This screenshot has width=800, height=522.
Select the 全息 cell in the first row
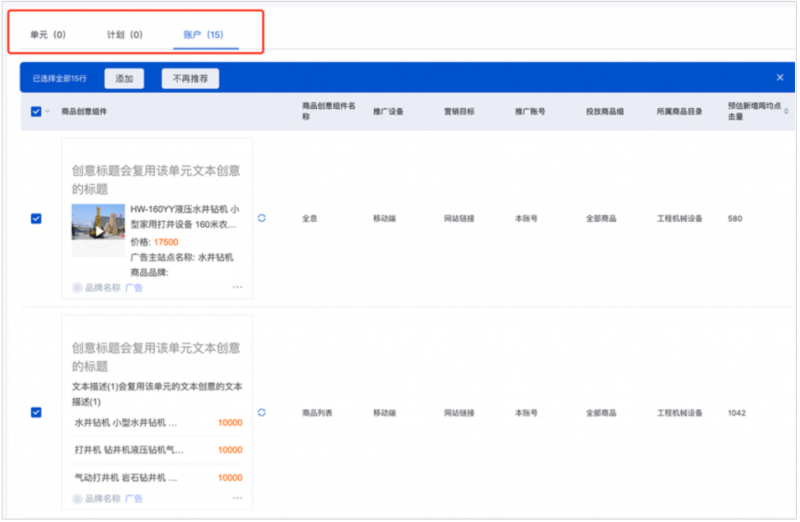tap(310, 218)
